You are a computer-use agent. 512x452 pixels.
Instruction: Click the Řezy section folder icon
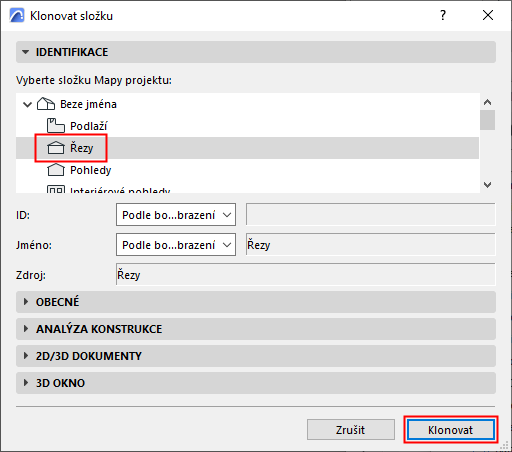click(56, 148)
